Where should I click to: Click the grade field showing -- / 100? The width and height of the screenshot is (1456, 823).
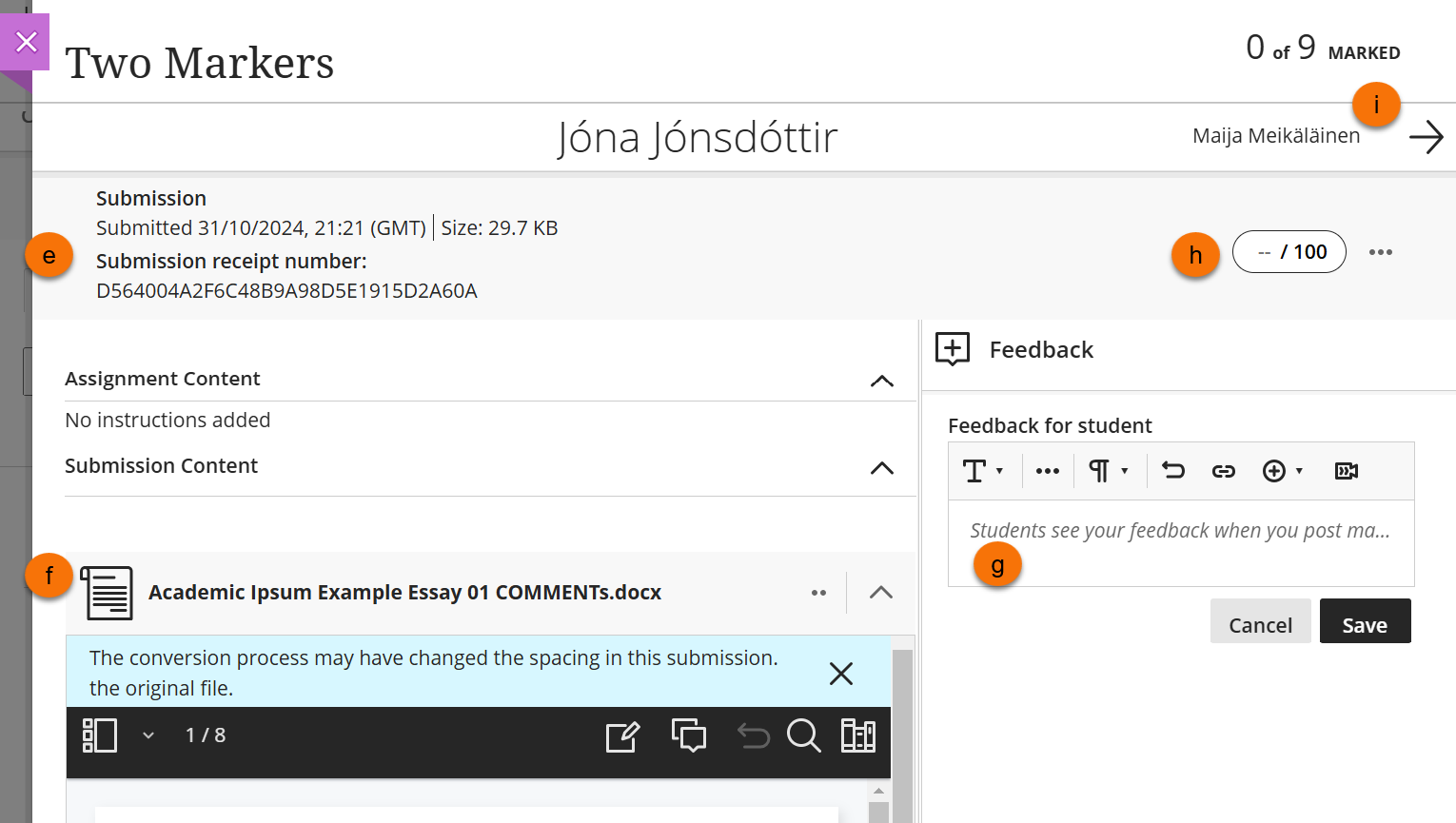1289,251
